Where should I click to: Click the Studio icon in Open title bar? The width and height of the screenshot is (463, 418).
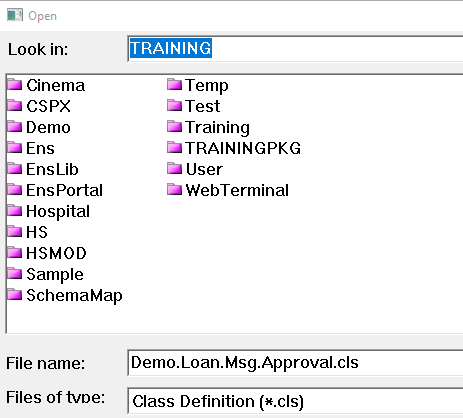coord(15,15)
